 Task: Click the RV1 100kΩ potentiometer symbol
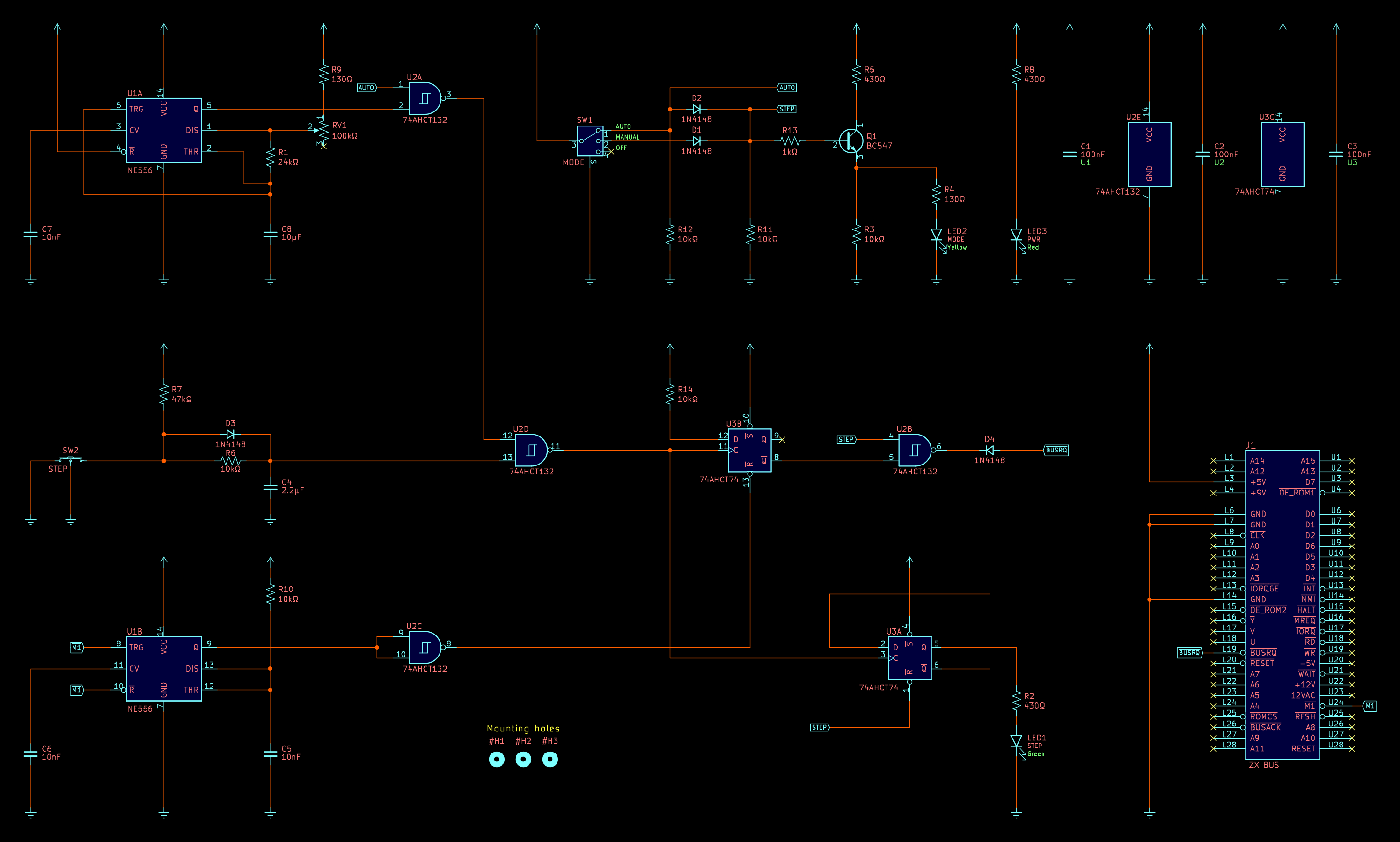click(324, 131)
